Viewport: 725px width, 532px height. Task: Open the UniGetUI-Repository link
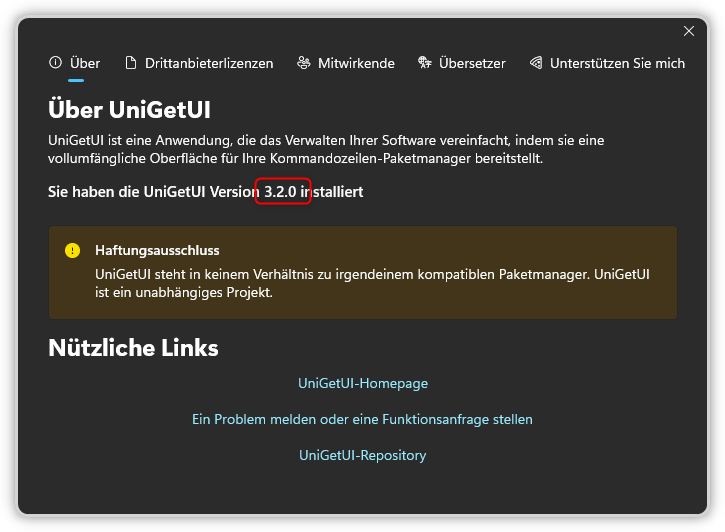pos(362,456)
